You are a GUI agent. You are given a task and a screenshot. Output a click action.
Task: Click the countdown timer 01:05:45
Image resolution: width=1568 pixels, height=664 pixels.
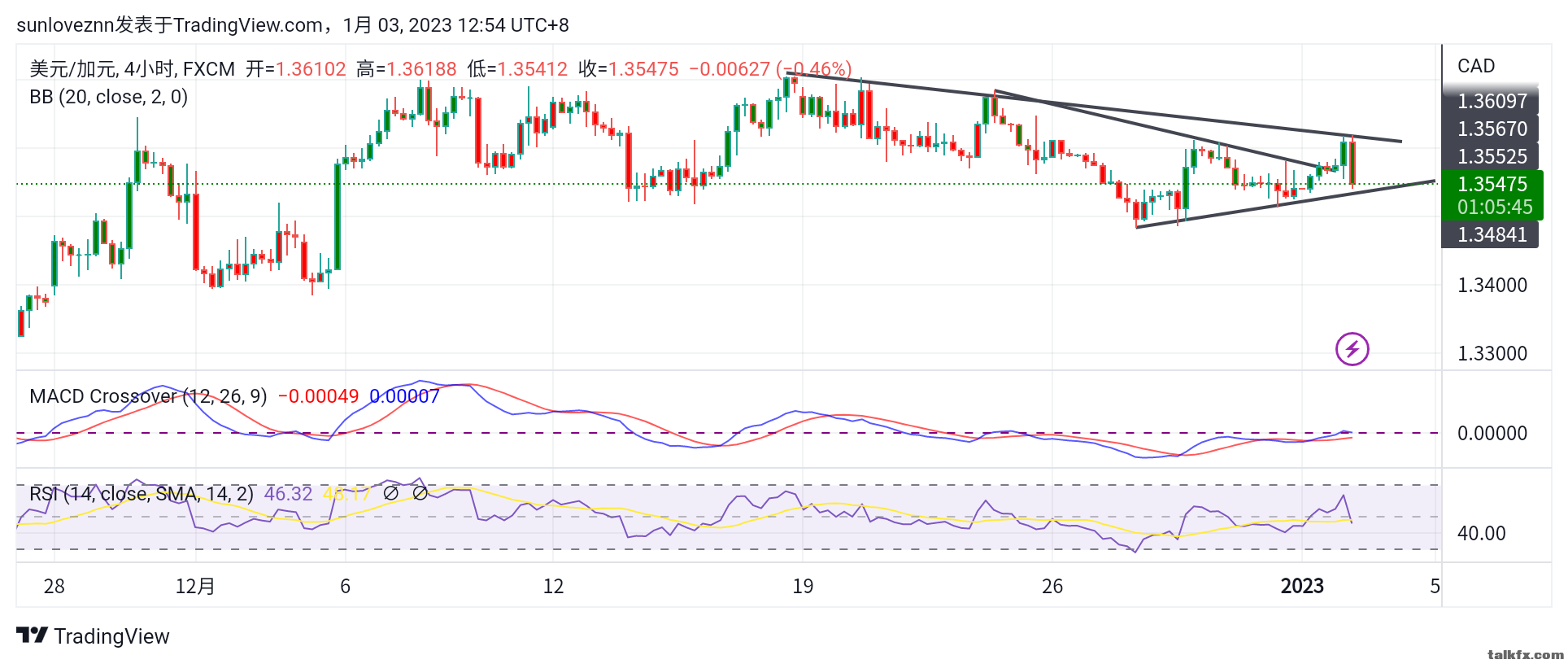tap(1495, 207)
